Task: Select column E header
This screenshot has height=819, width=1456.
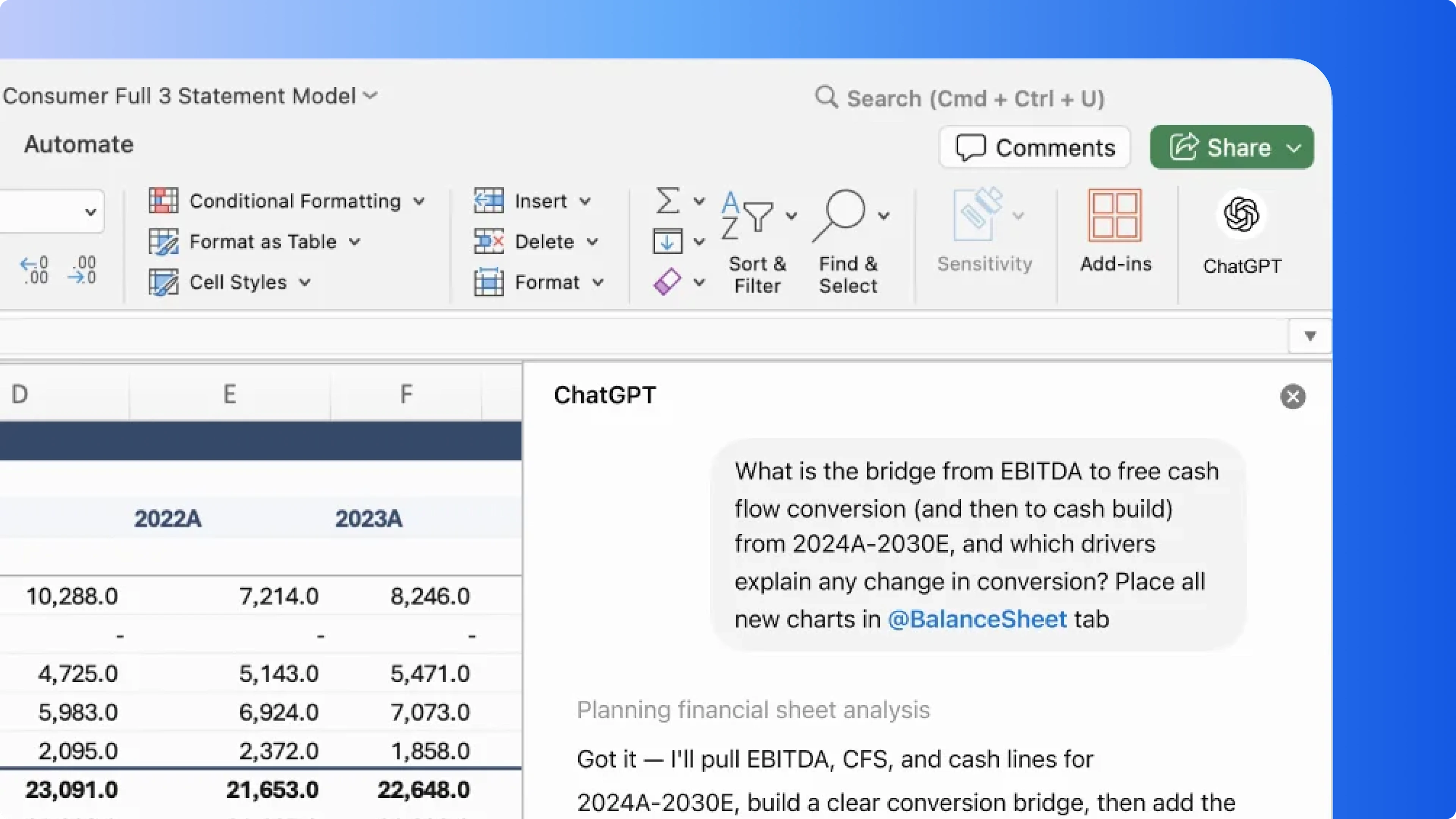Action: pos(229,394)
